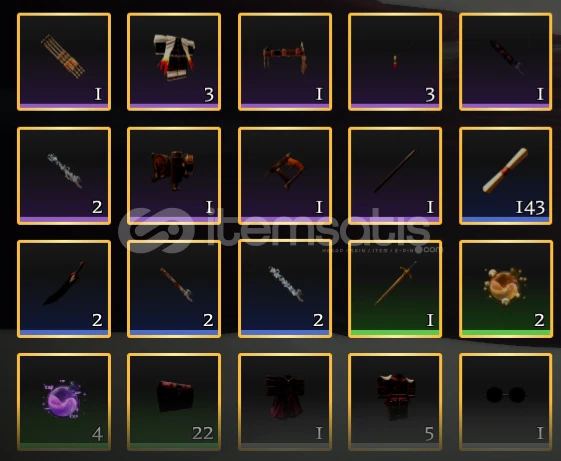Open the dark chest item with count 22
561x461 pixels.
click(174, 402)
